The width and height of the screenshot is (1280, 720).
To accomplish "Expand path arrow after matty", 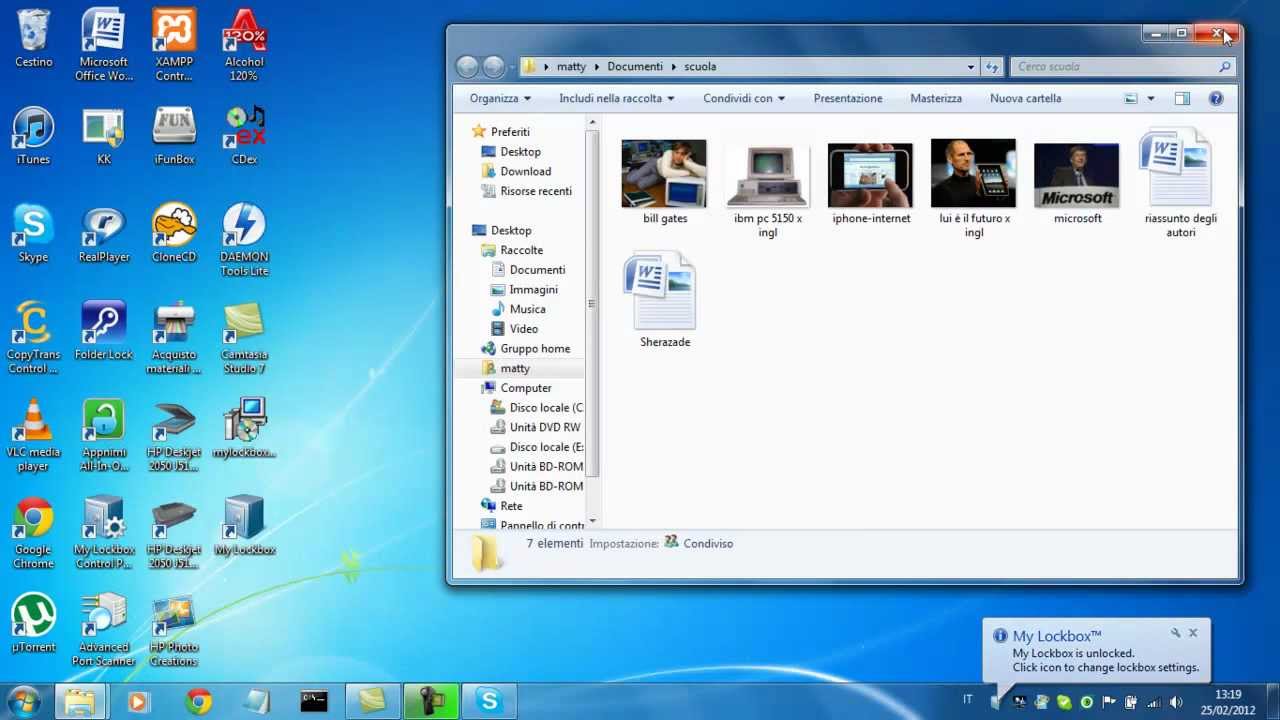I will [x=597, y=67].
